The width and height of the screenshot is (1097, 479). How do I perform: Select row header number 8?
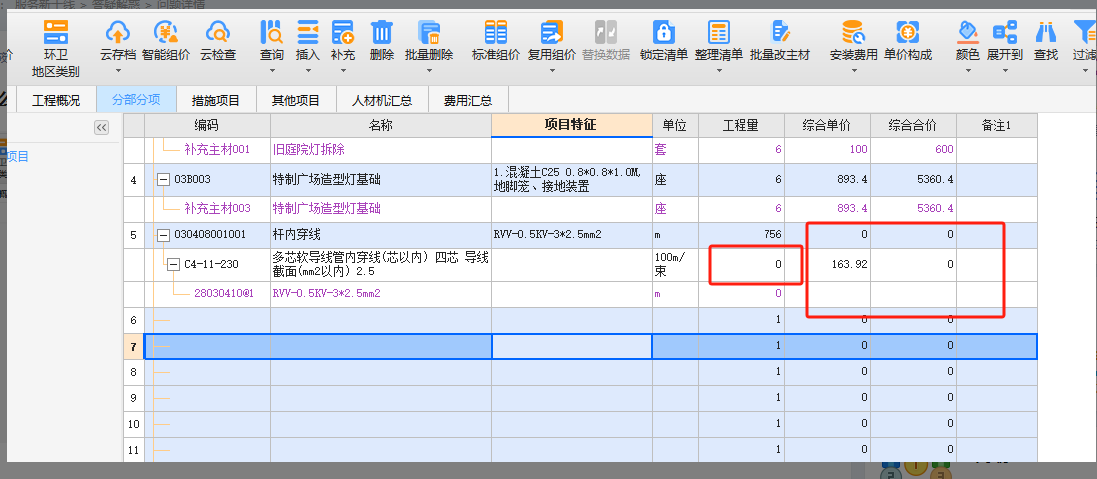click(x=134, y=372)
